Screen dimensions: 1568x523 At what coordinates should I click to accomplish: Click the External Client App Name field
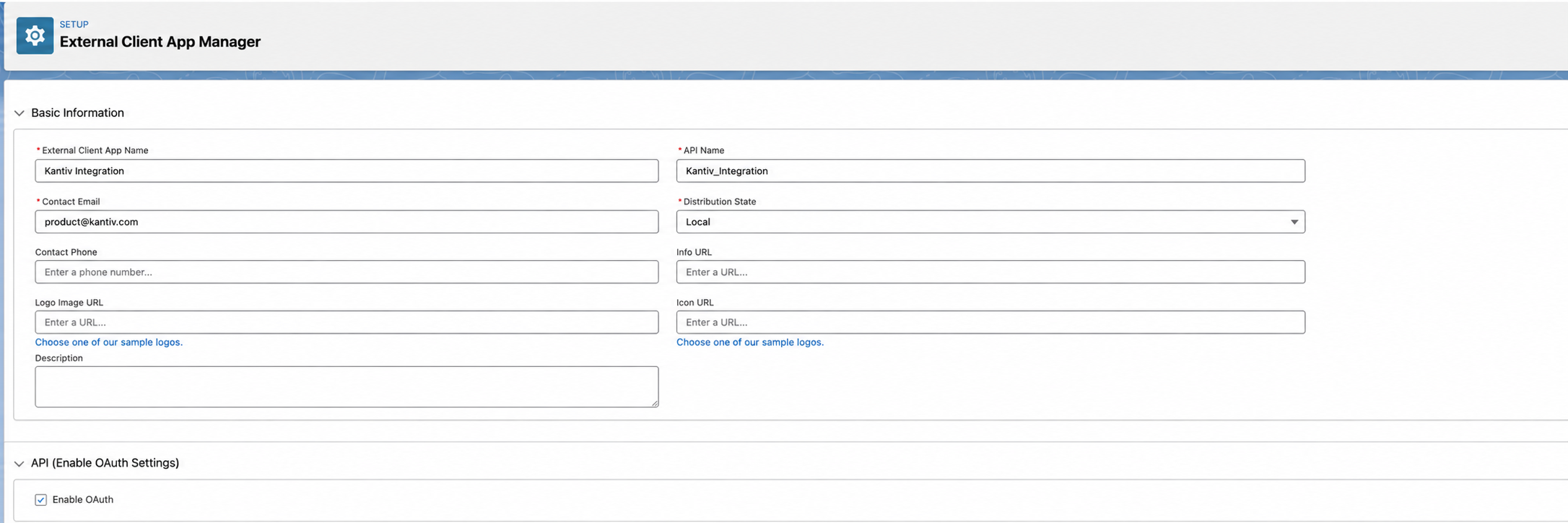coord(347,170)
